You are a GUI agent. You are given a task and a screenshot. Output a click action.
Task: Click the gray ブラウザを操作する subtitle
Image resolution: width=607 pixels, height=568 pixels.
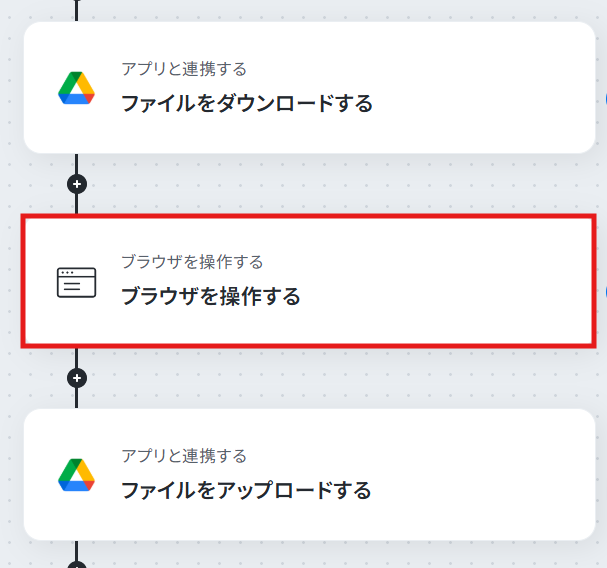[x=192, y=262]
